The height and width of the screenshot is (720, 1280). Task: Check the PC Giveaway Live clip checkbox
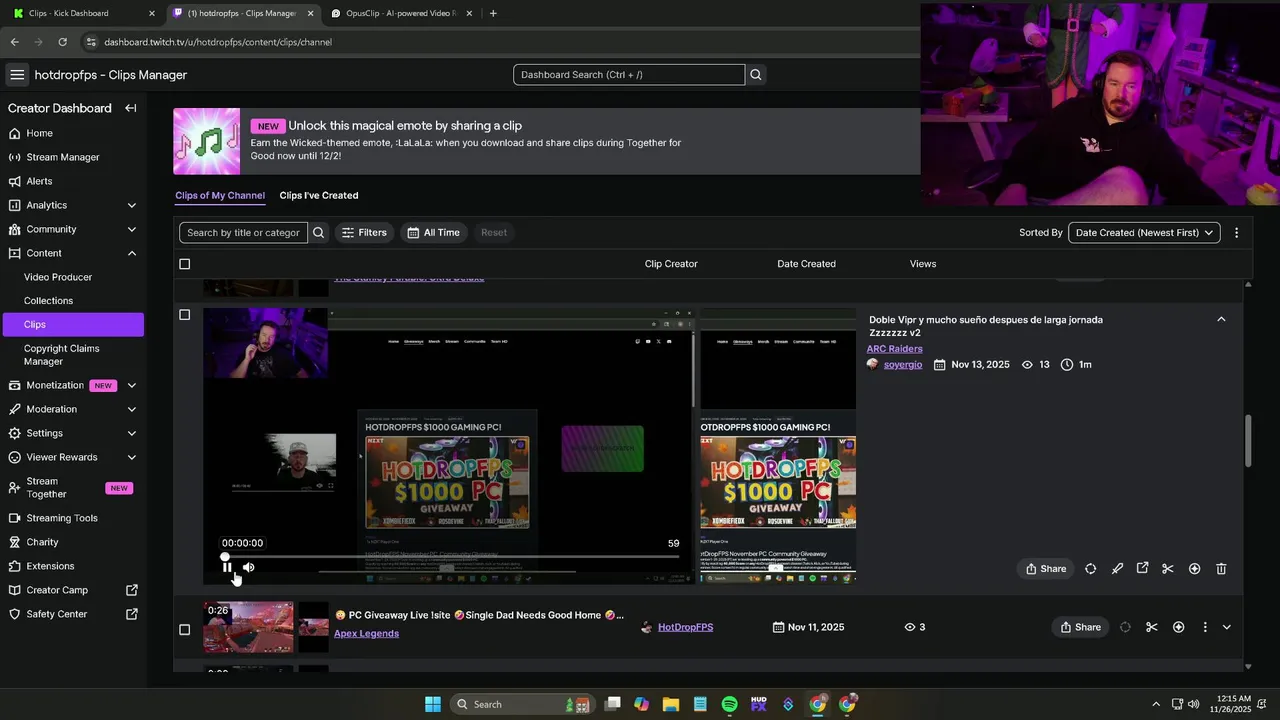(184, 630)
